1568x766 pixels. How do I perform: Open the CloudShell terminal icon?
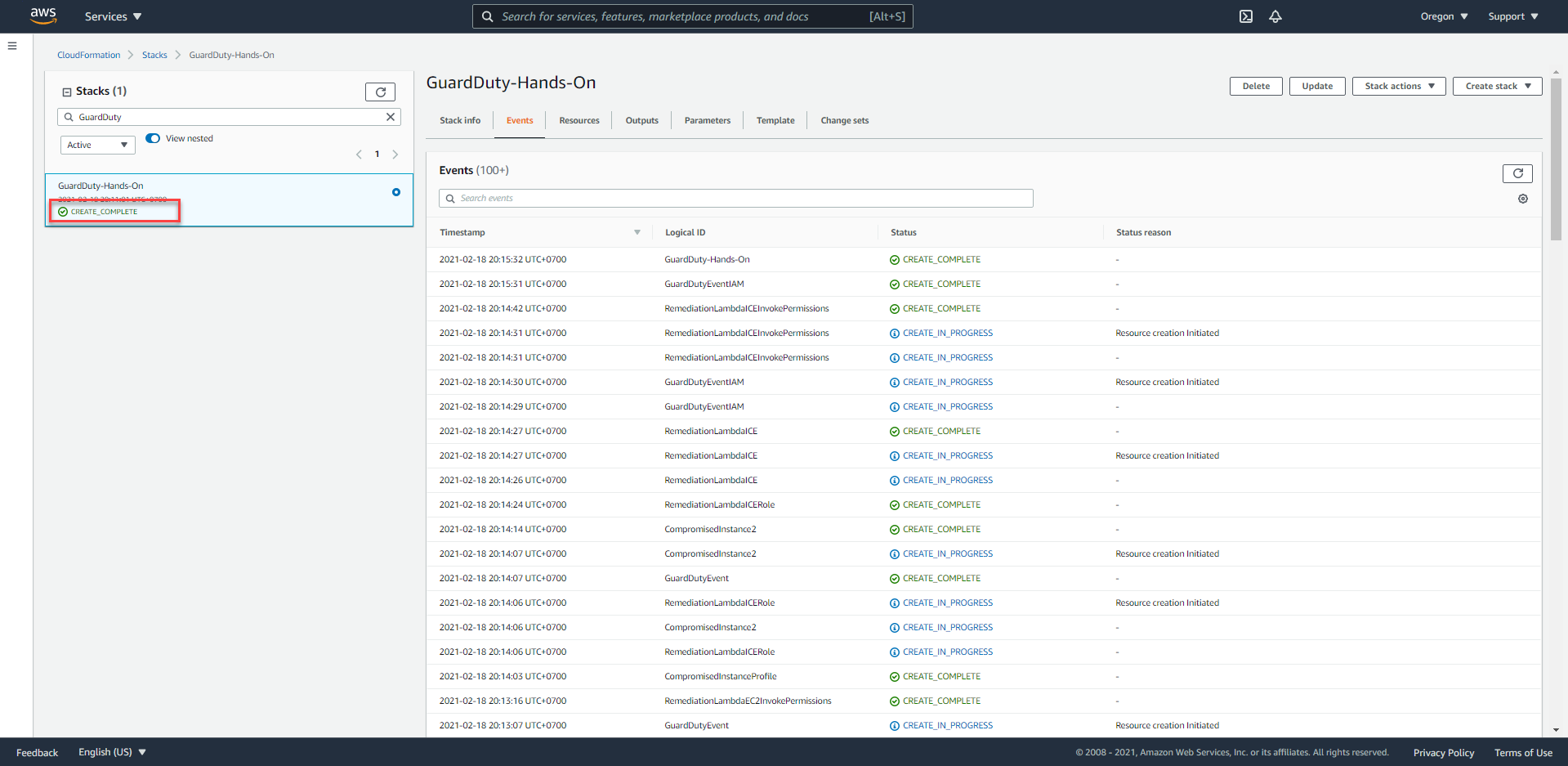(x=1246, y=16)
